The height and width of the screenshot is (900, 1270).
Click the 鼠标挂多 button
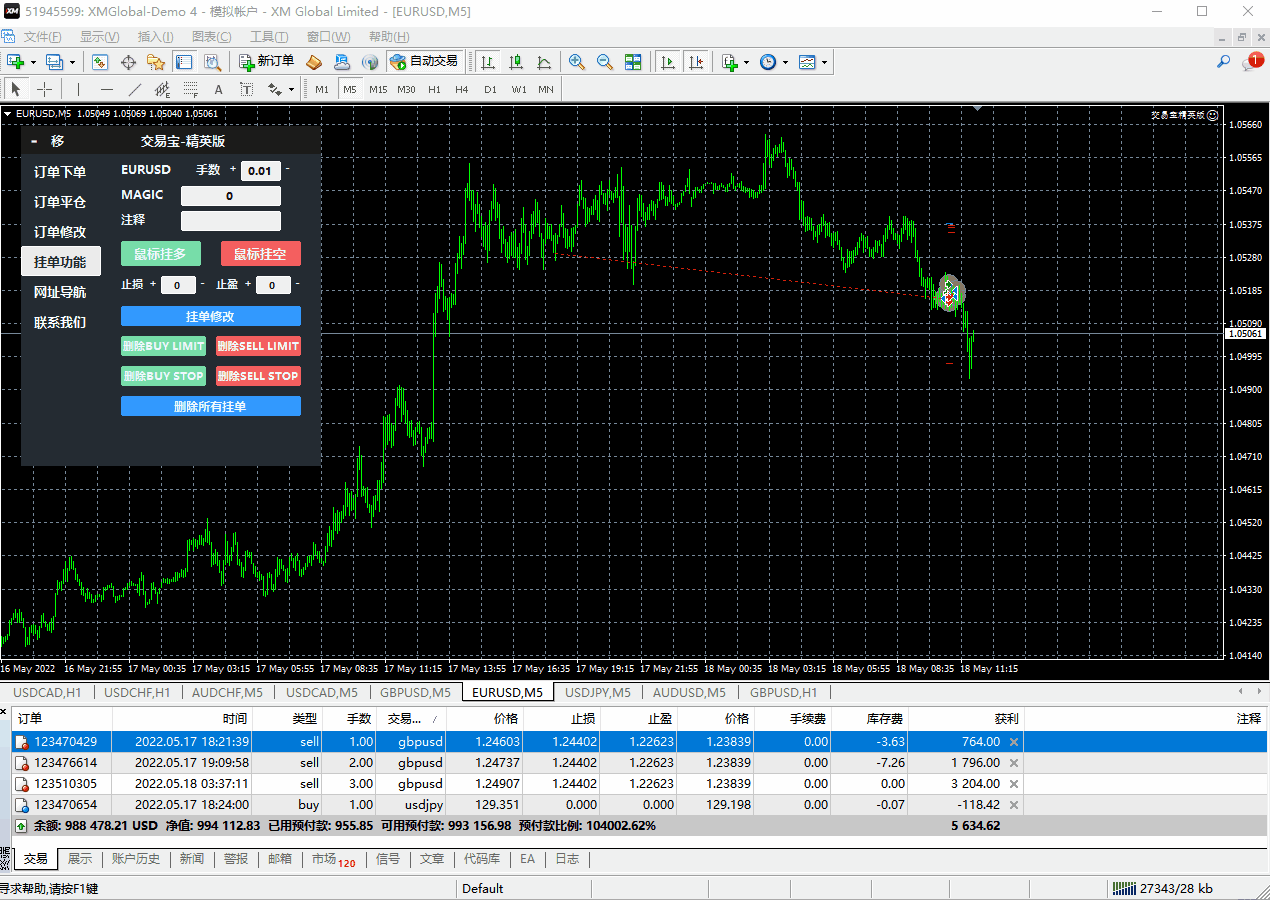pyautogui.click(x=160, y=254)
